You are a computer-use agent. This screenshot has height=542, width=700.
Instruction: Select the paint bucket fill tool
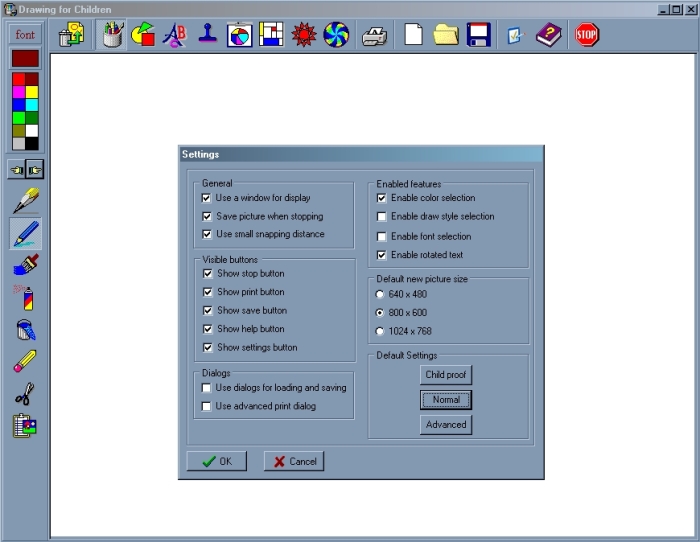[x=26, y=330]
